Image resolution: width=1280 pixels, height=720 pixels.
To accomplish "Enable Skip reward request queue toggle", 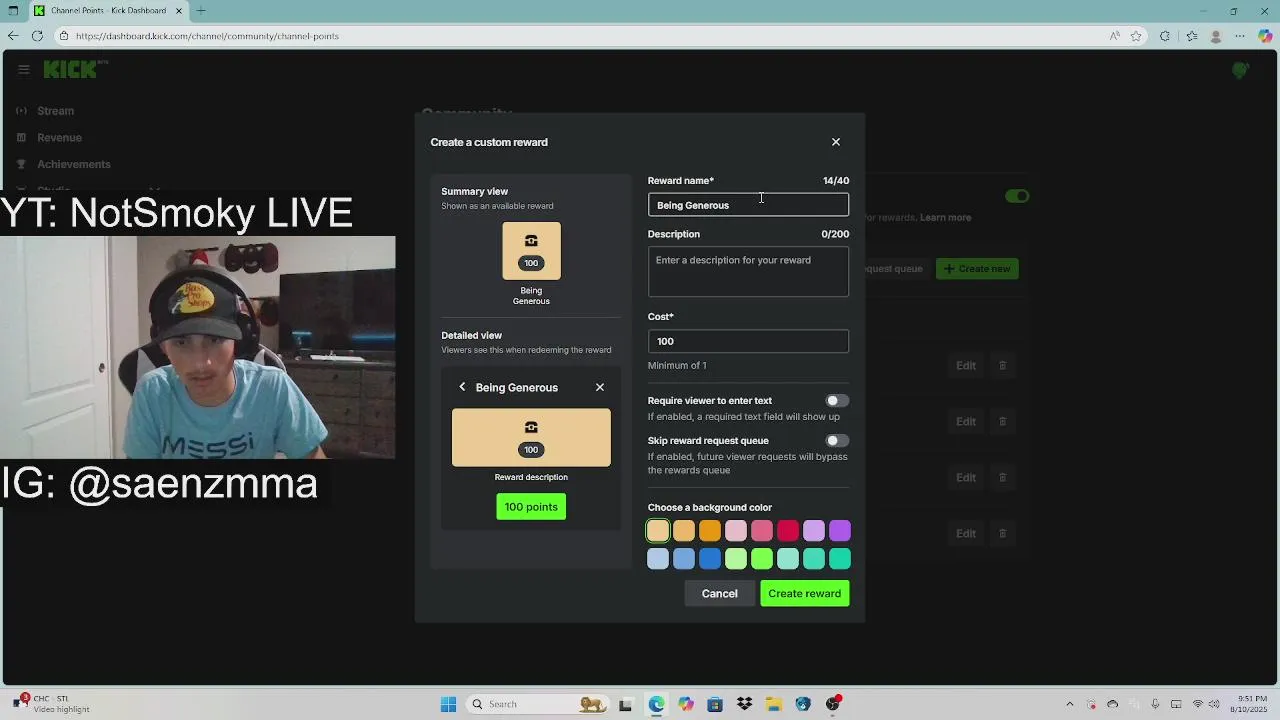I will pyautogui.click(x=837, y=441).
